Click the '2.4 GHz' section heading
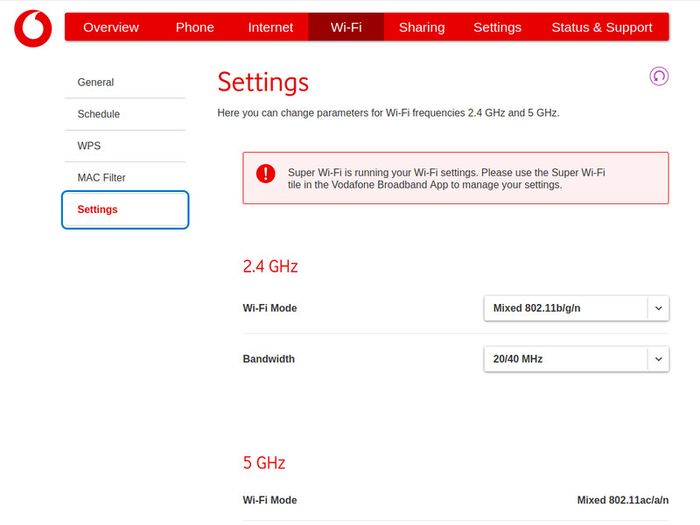Viewport: 700px width, 525px height. coord(270,267)
